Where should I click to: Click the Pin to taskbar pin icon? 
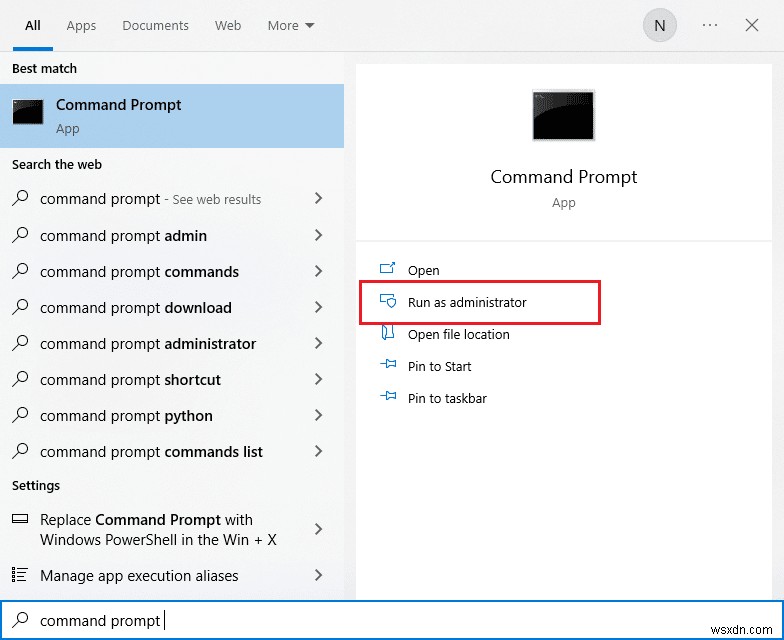coord(389,398)
